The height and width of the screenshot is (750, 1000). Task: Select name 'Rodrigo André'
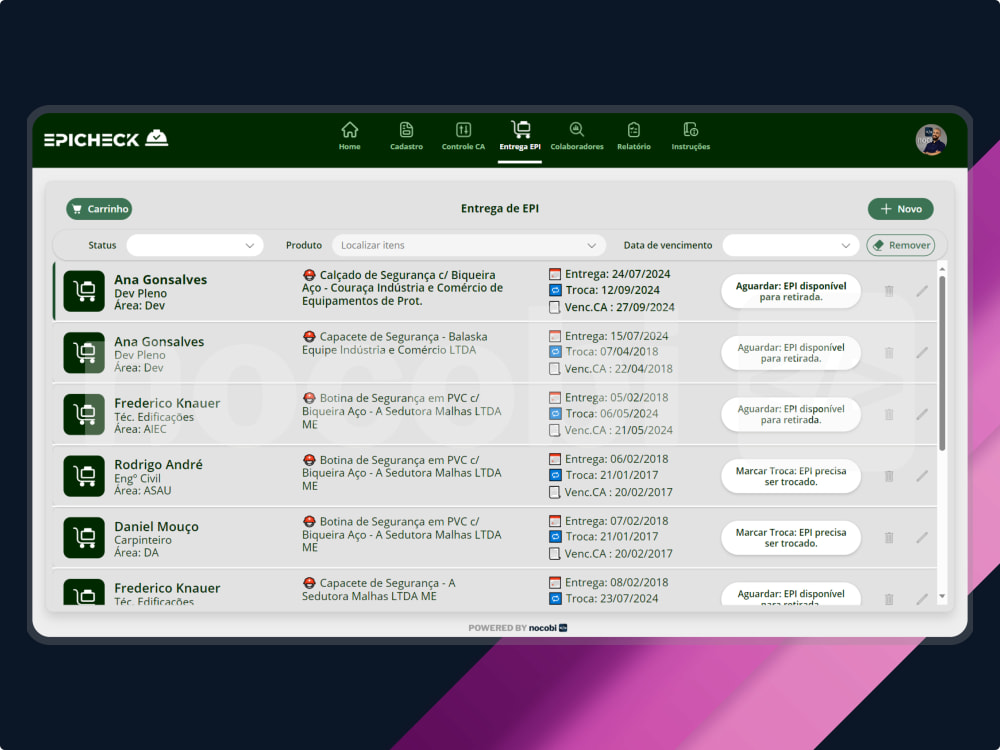(158, 464)
